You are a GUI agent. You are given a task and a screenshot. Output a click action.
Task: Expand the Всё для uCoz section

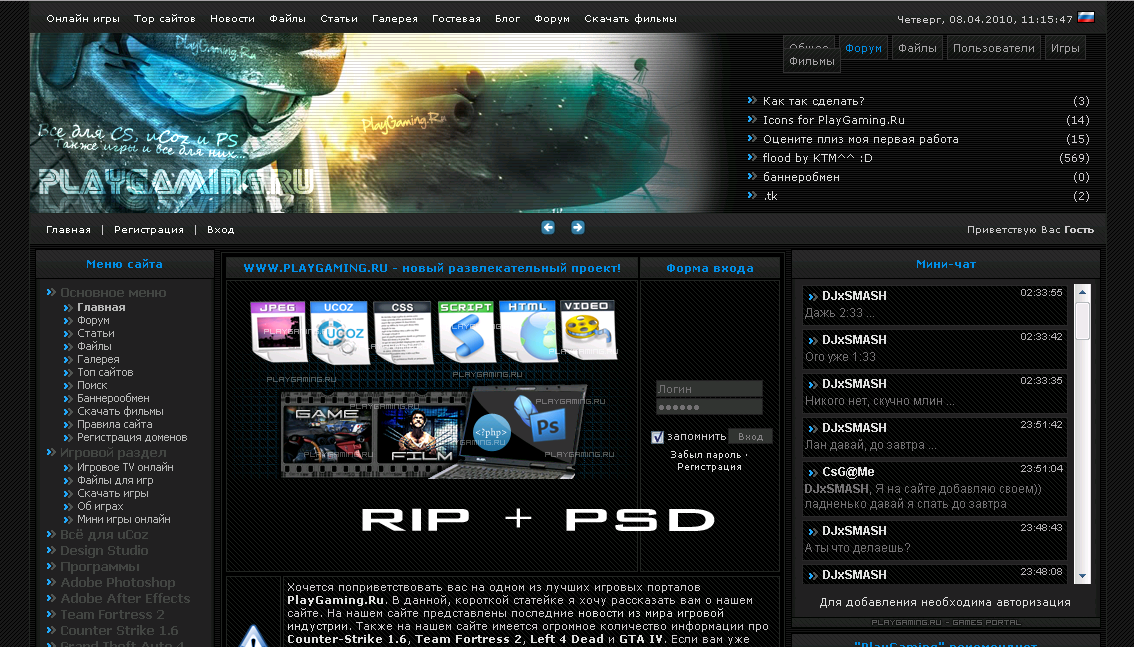pyautogui.click(x=104, y=535)
